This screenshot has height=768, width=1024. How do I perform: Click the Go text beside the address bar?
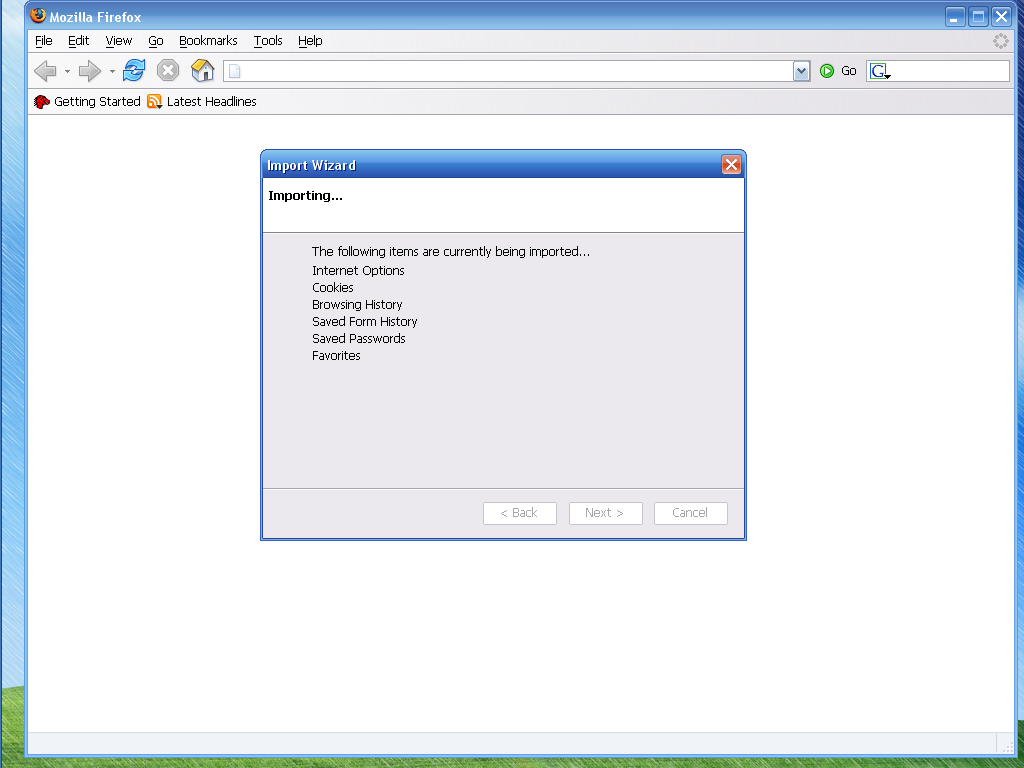(848, 71)
